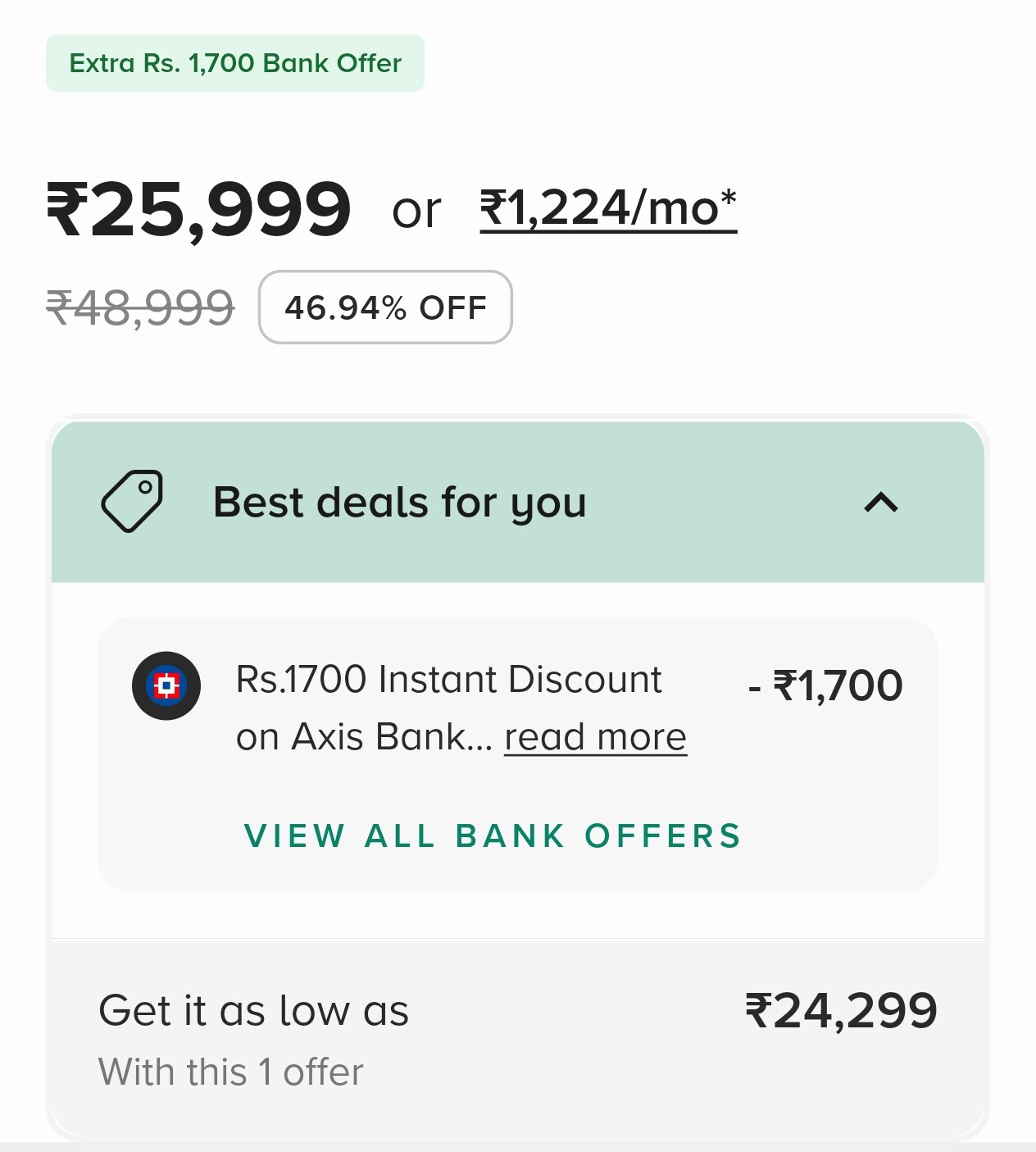Click the ₹24,299 final price
Image resolution: width=1036 pixels, height=1152 pixels.
click(841, 1010)
